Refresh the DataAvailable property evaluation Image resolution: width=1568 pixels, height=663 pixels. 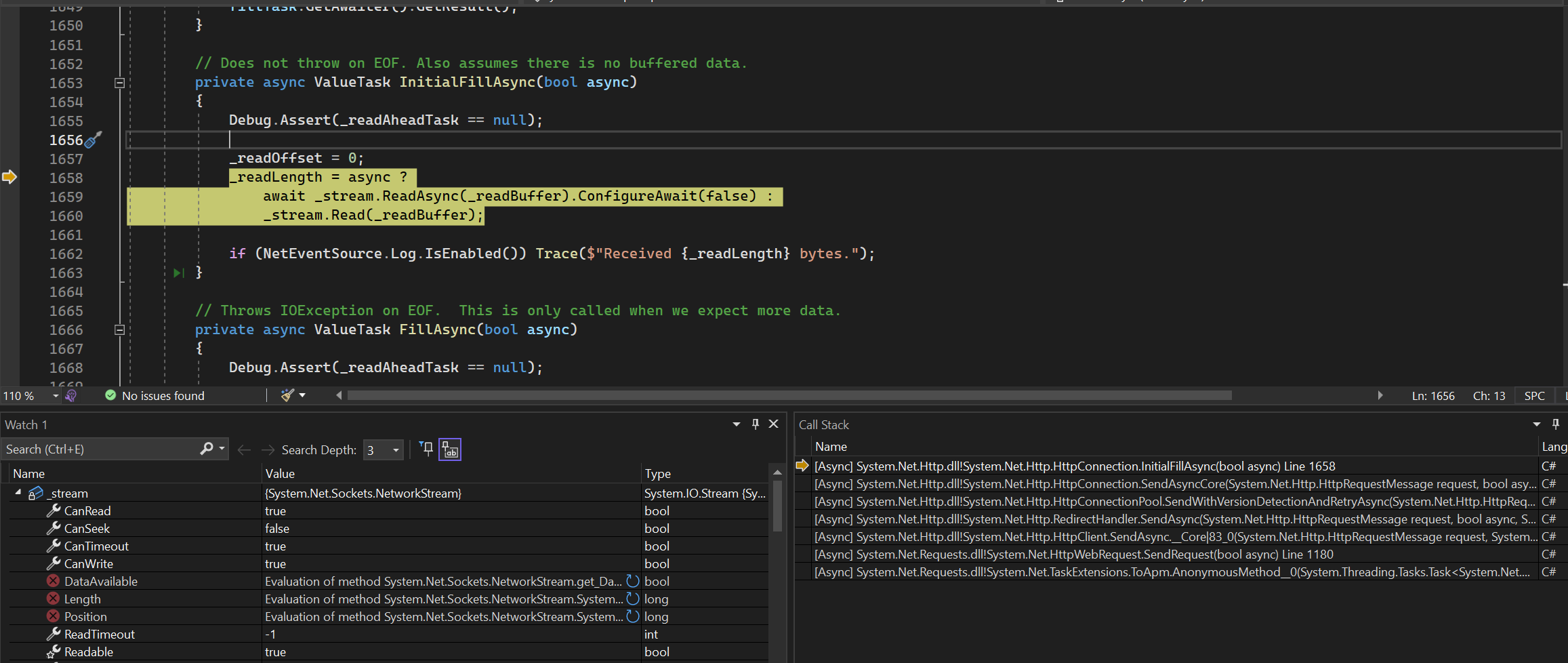click(x=633, y=581)
